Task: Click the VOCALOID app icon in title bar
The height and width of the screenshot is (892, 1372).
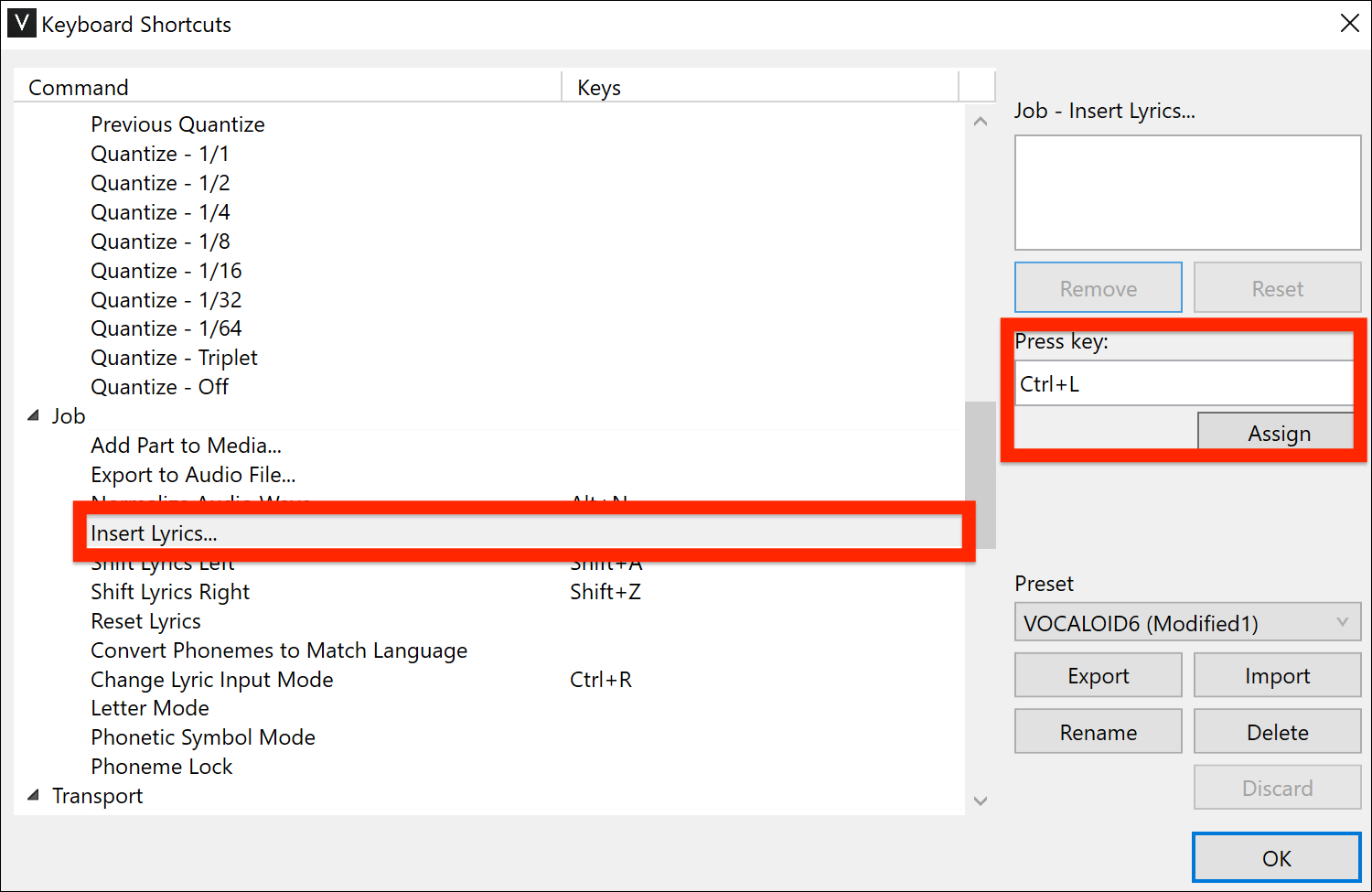Action: pos(21,23)
